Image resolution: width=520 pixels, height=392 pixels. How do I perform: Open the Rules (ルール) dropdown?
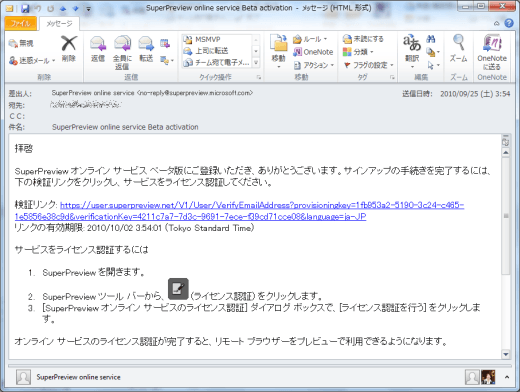coord(310,39)
